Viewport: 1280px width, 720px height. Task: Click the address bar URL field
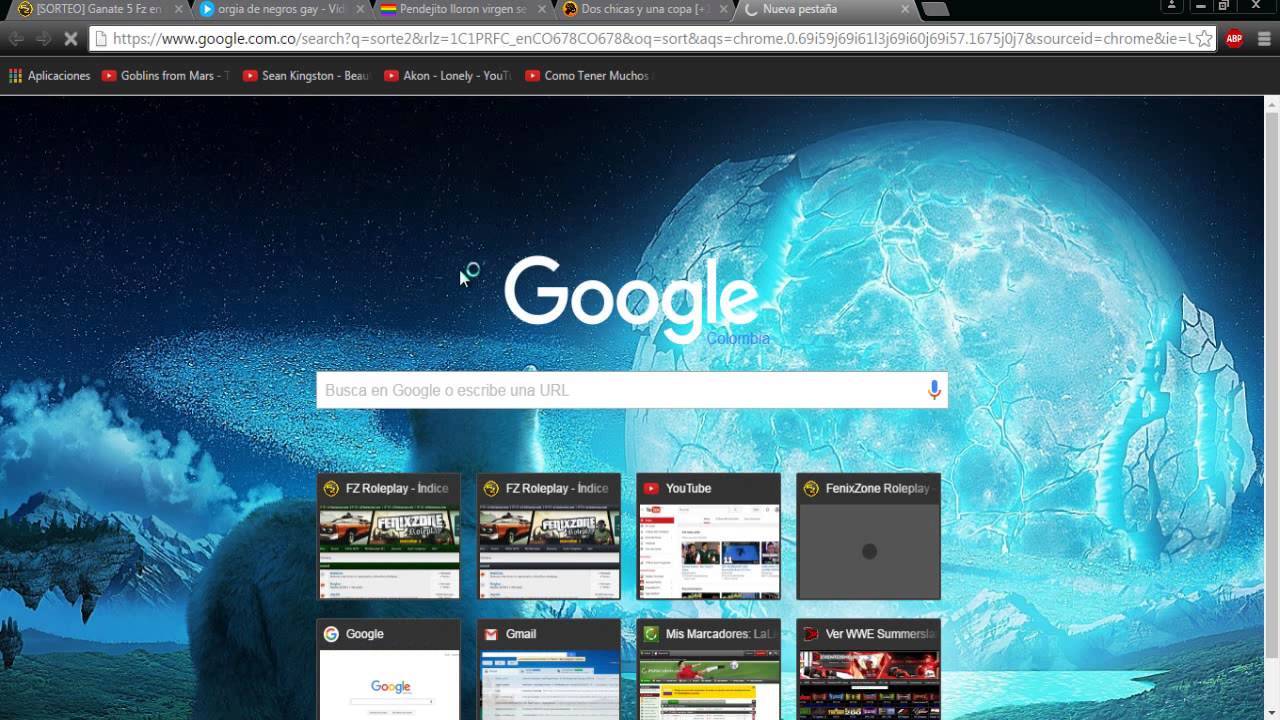tap(650, 39)
